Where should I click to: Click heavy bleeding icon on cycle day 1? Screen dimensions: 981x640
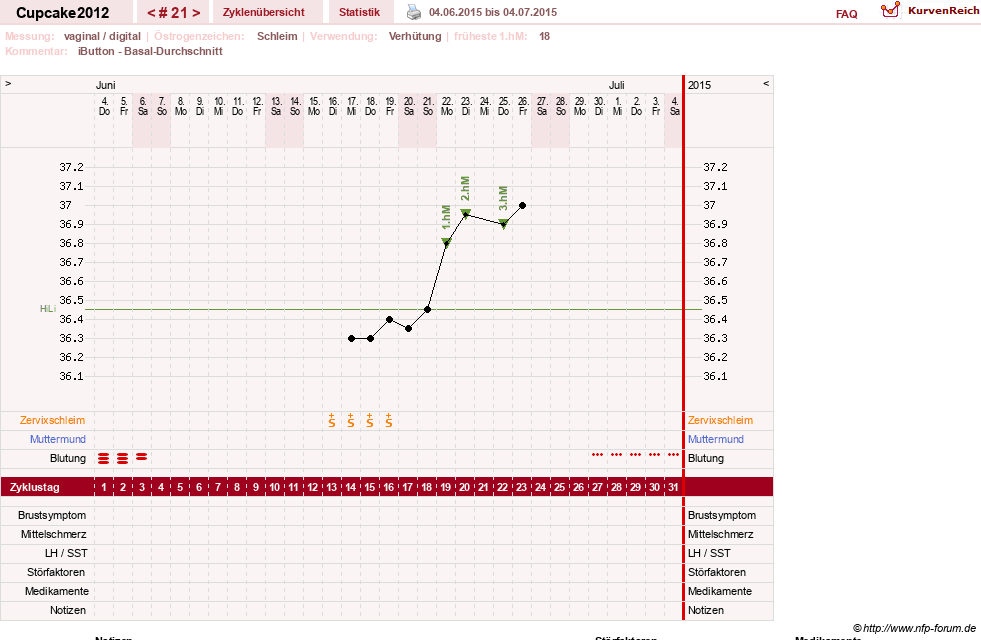point(103,459)
